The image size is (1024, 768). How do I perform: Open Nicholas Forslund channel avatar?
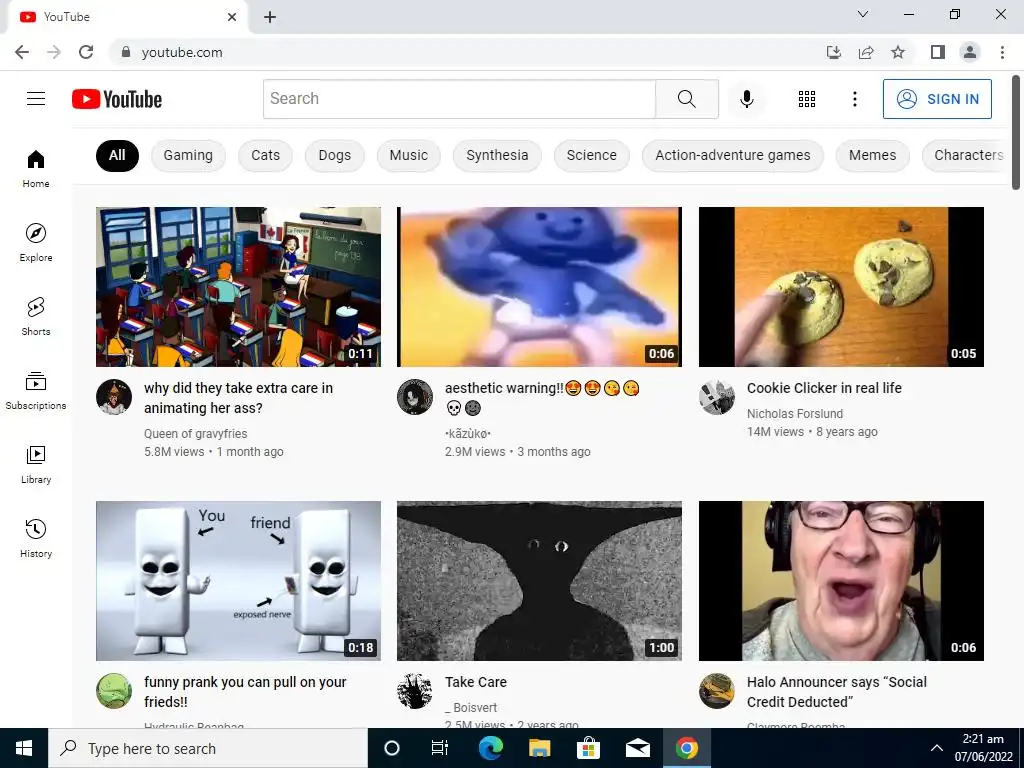pyautogui.click(x=716, y=397)
